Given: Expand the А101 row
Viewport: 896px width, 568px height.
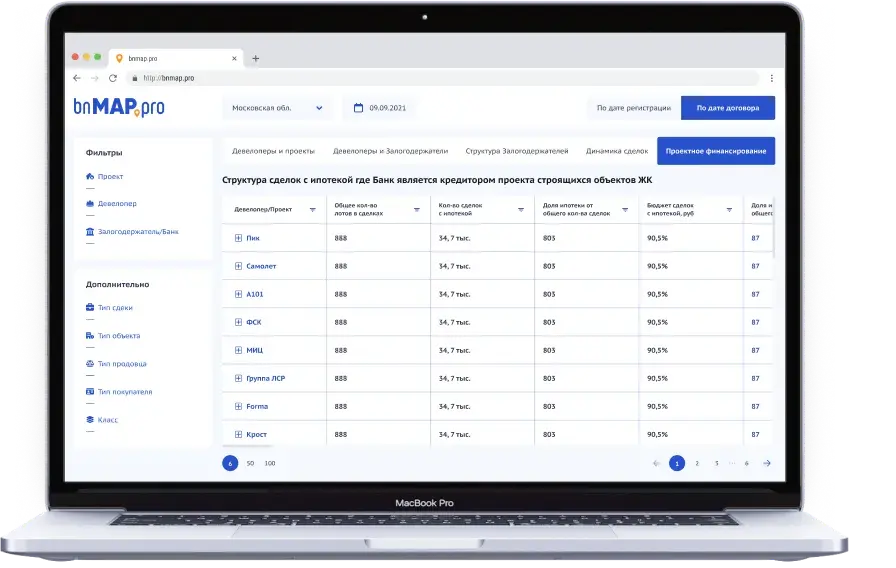Looking at the screenshot, I should point(238,294).
